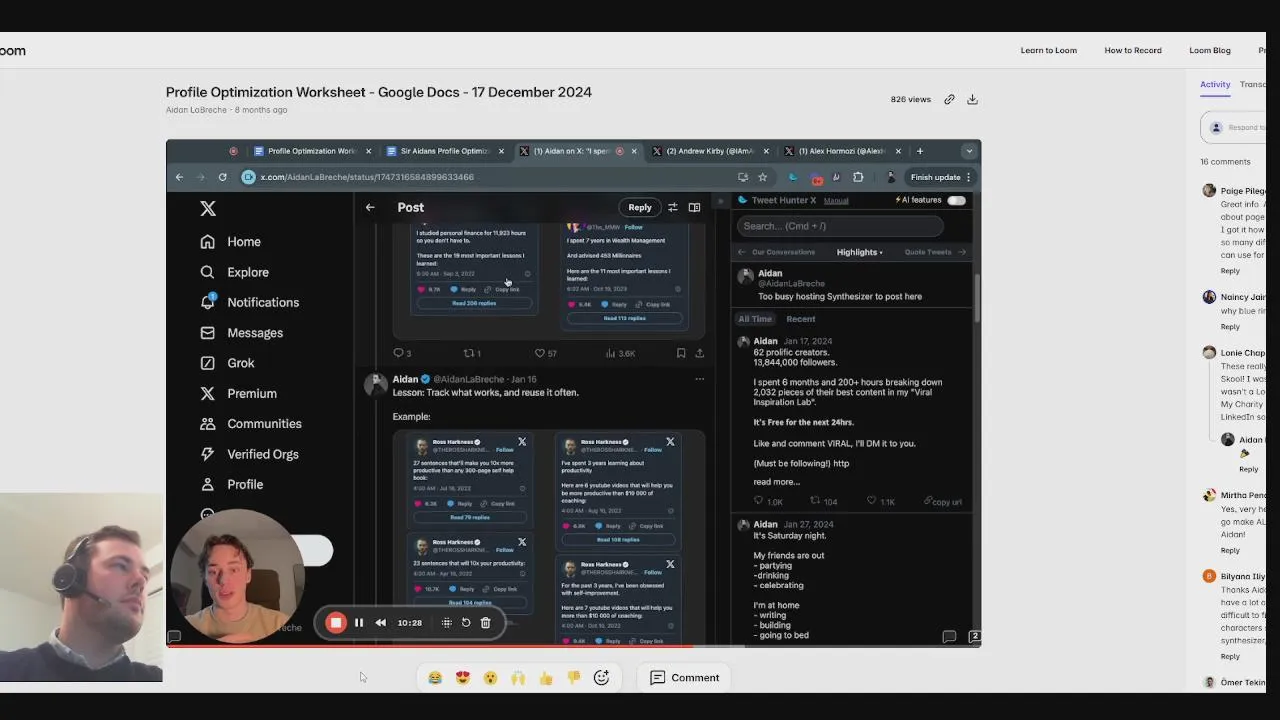The height and width of the screenshot is (720, 1280).
Task: Click the download video icon
Action: coord(972,99)
